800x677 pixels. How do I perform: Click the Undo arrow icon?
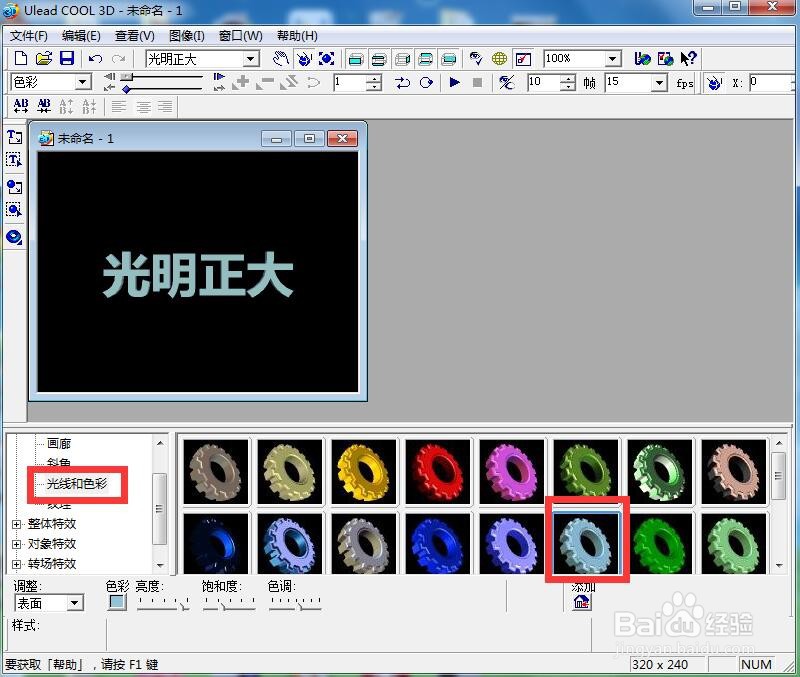coord(95,59)
